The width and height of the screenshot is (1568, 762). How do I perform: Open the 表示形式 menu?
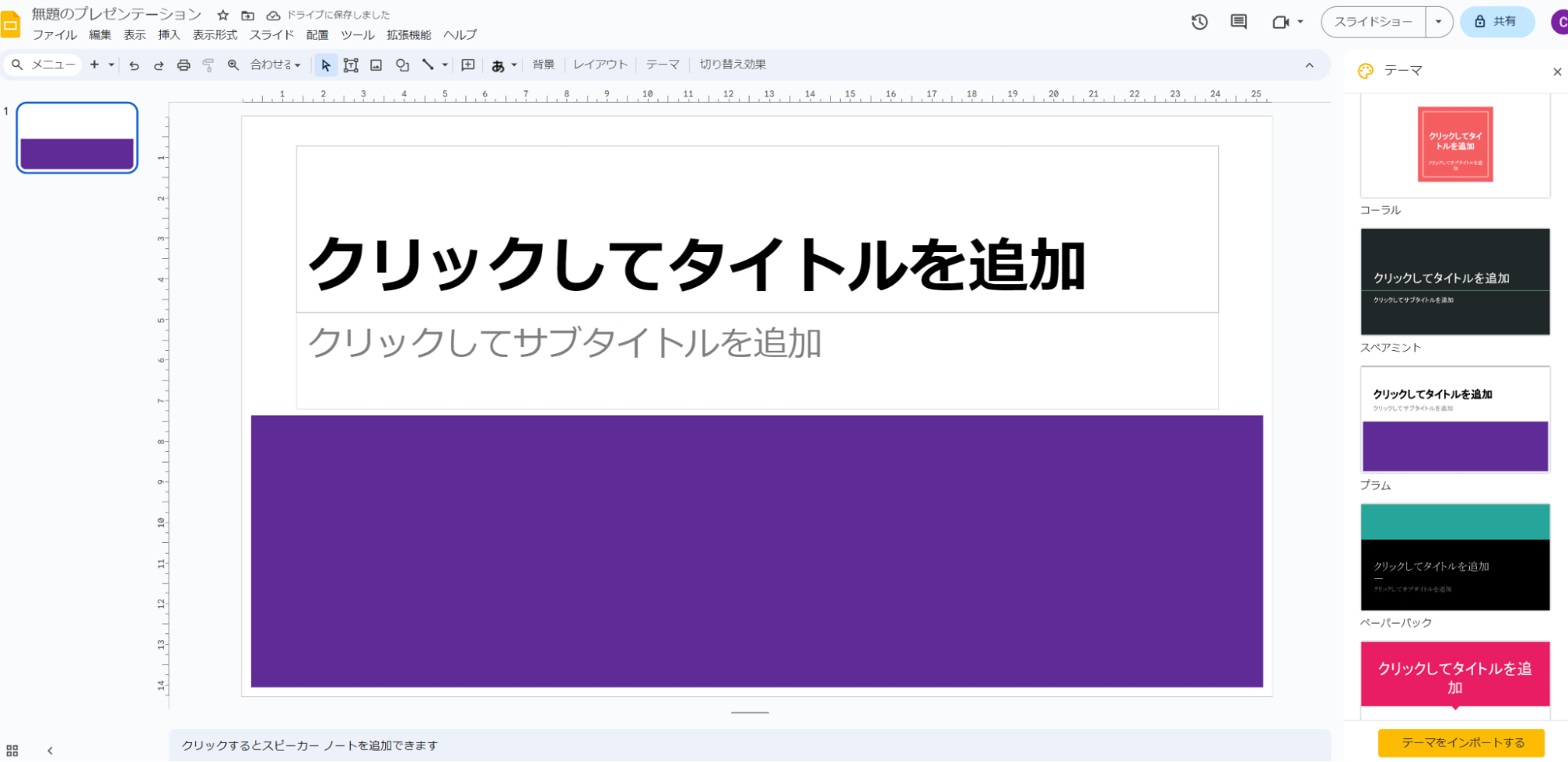pyautogui.click(x=215, y=35)
